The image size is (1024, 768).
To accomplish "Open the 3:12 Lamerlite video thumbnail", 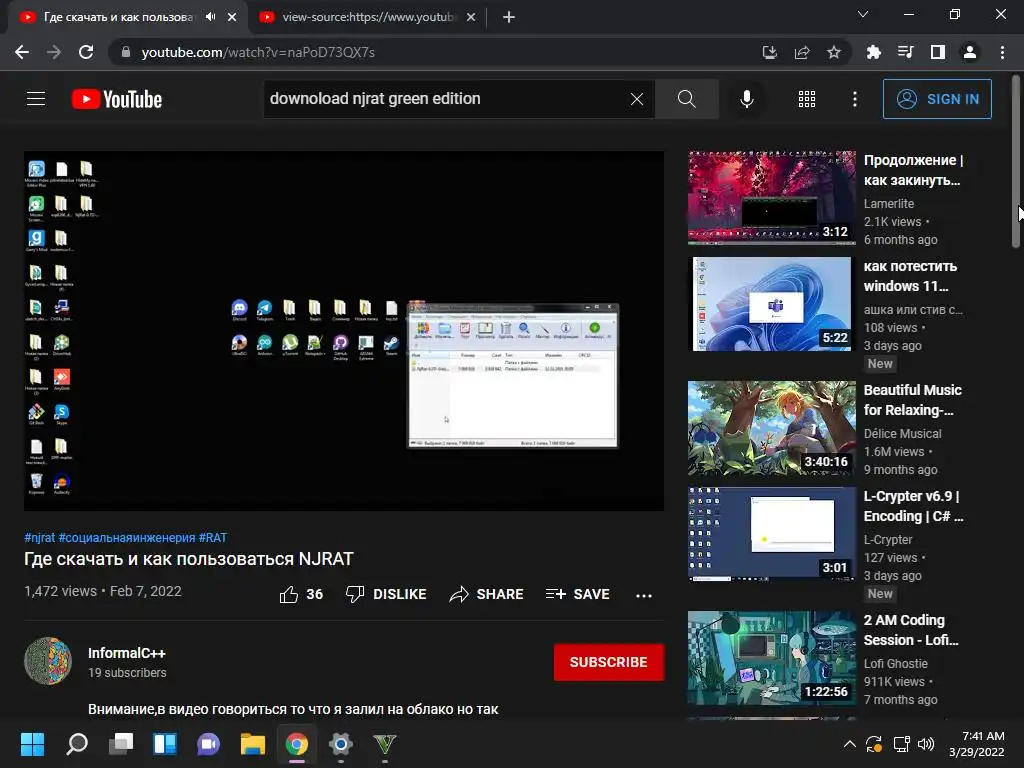I will coord(771,198).
